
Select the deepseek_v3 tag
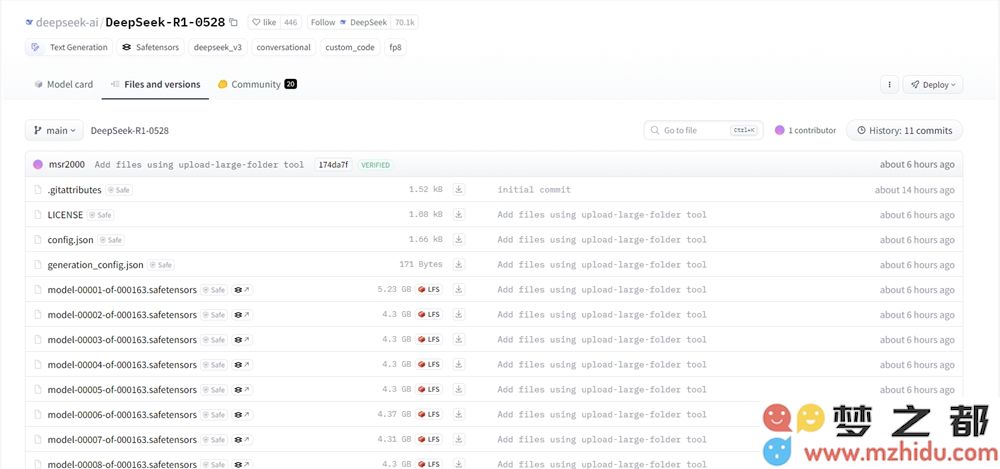tap(217, 47)
